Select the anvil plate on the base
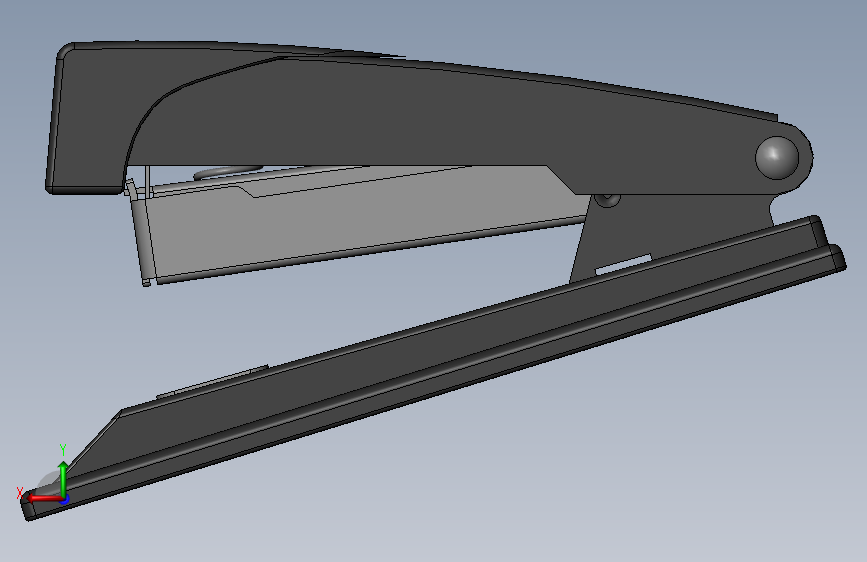This screenshot has width=867, height=562. tap(213, 381)
